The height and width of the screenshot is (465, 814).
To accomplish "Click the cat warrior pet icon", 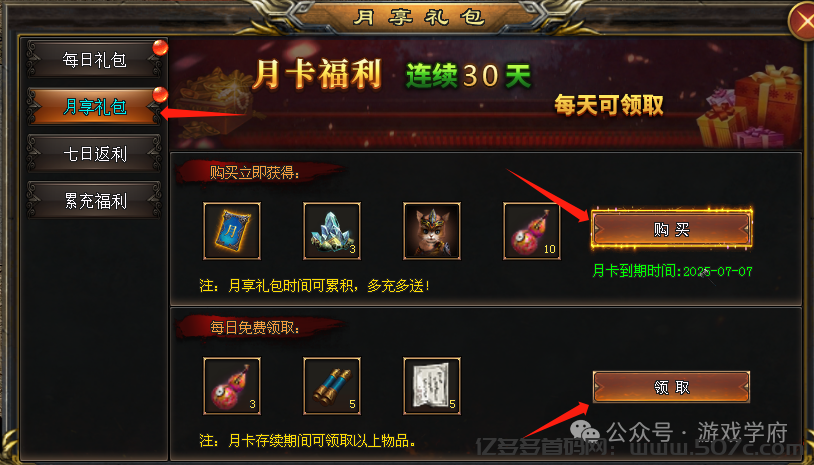I will tap(432, 231).
